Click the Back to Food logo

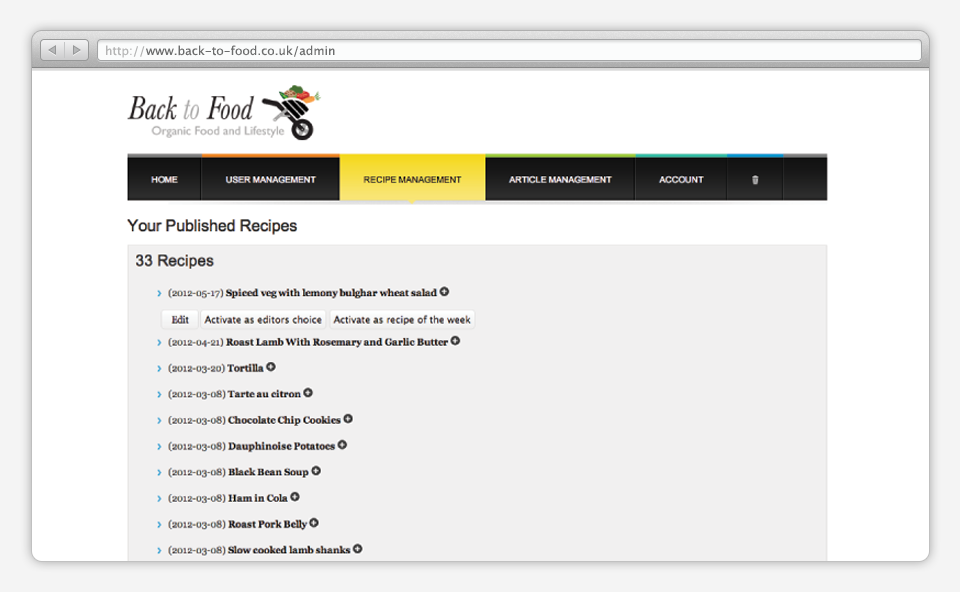(x=224, y=113)
